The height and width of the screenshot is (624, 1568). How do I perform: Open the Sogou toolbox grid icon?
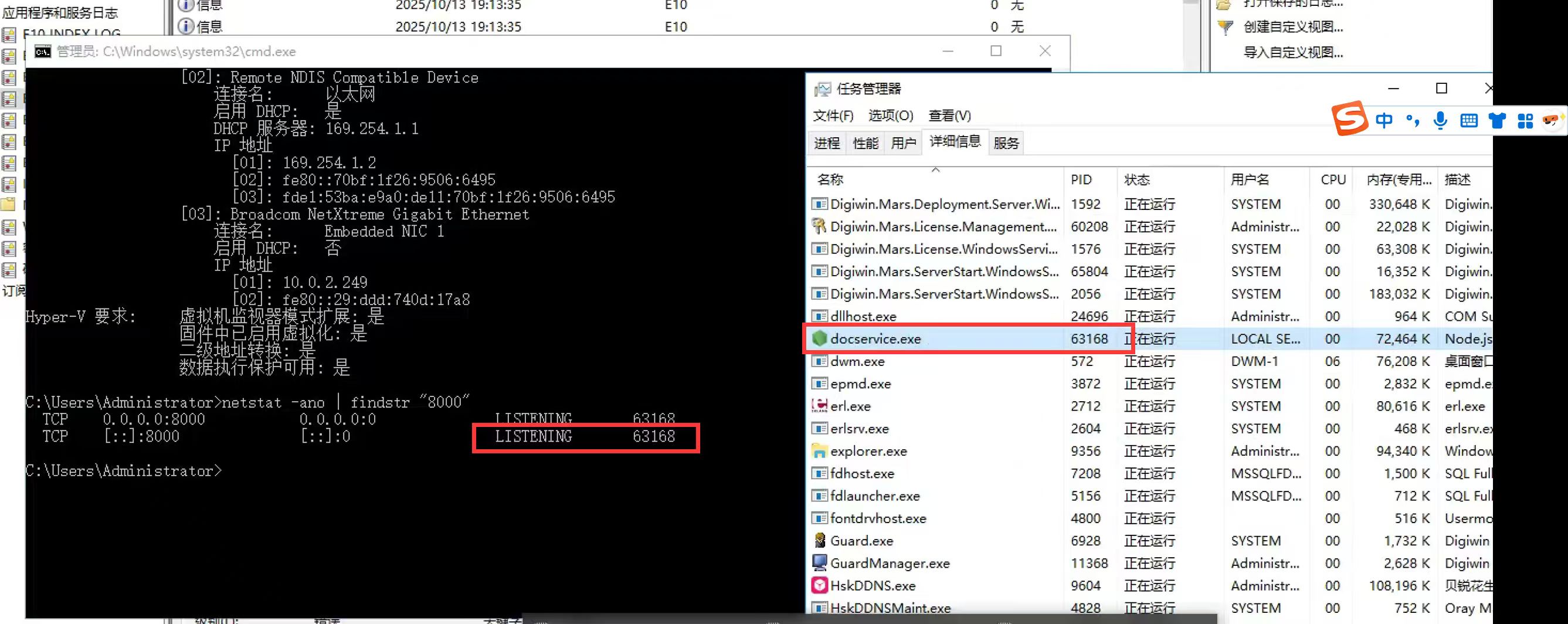click(x=1525, y=121)
